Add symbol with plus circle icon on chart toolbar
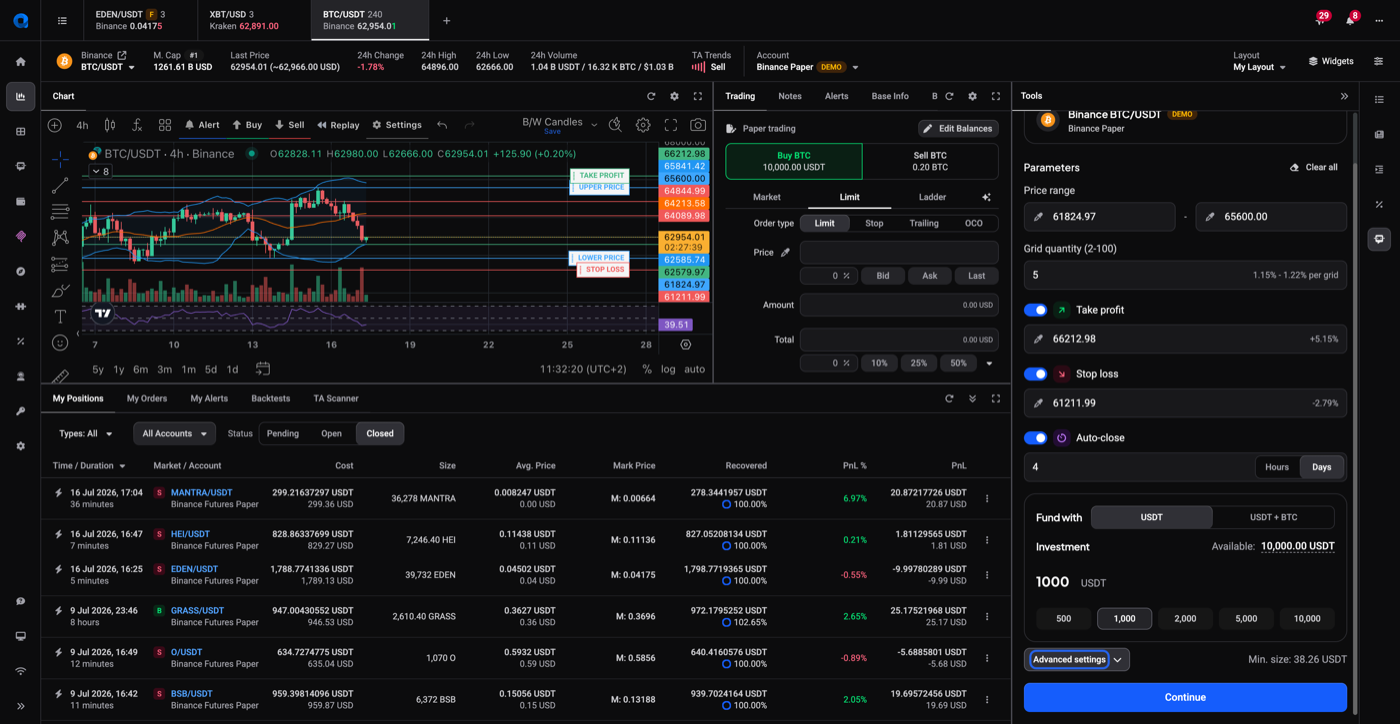 [x=55, y=125]
